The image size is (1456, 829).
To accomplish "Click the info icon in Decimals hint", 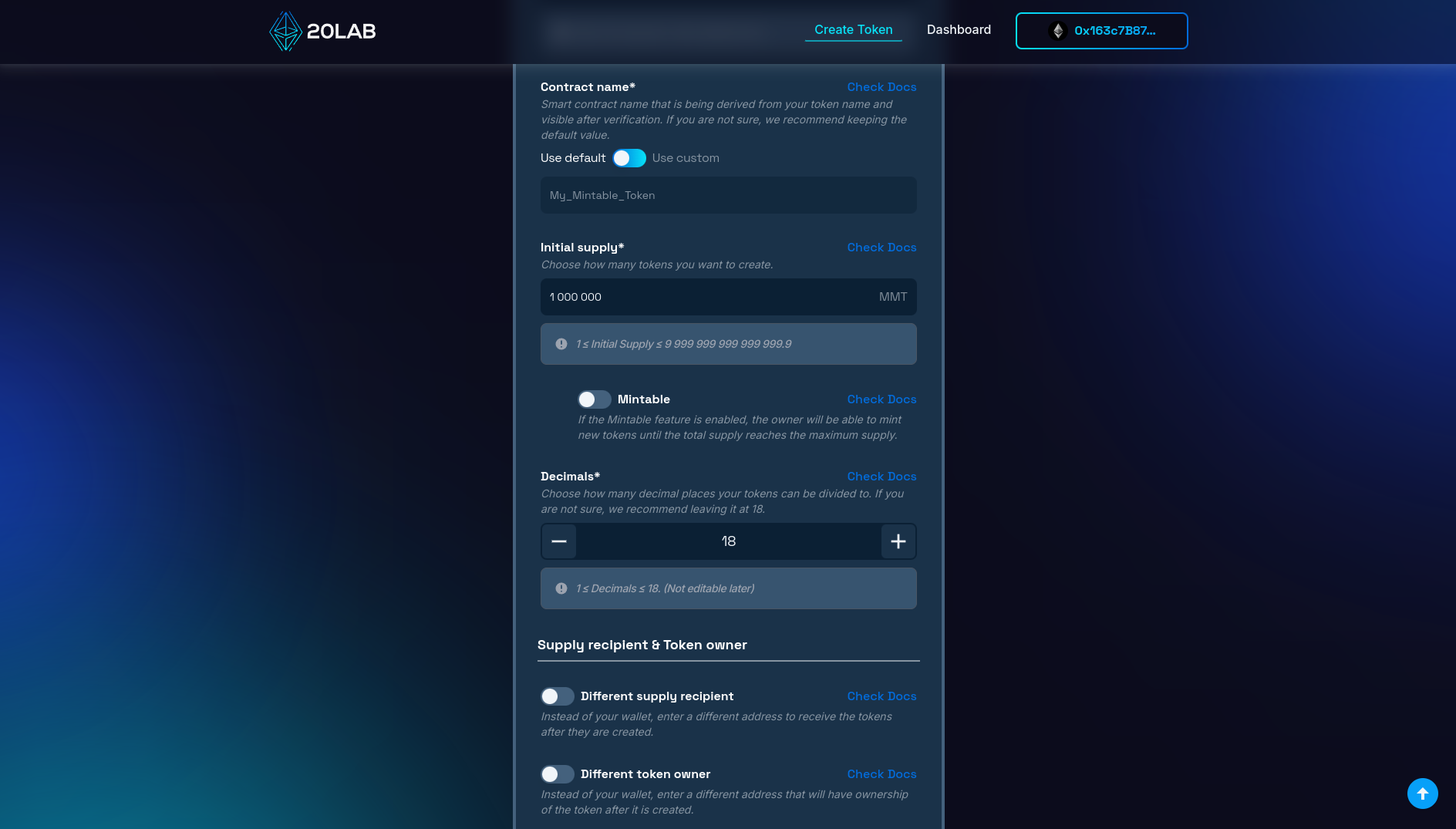I will point(561,588).
